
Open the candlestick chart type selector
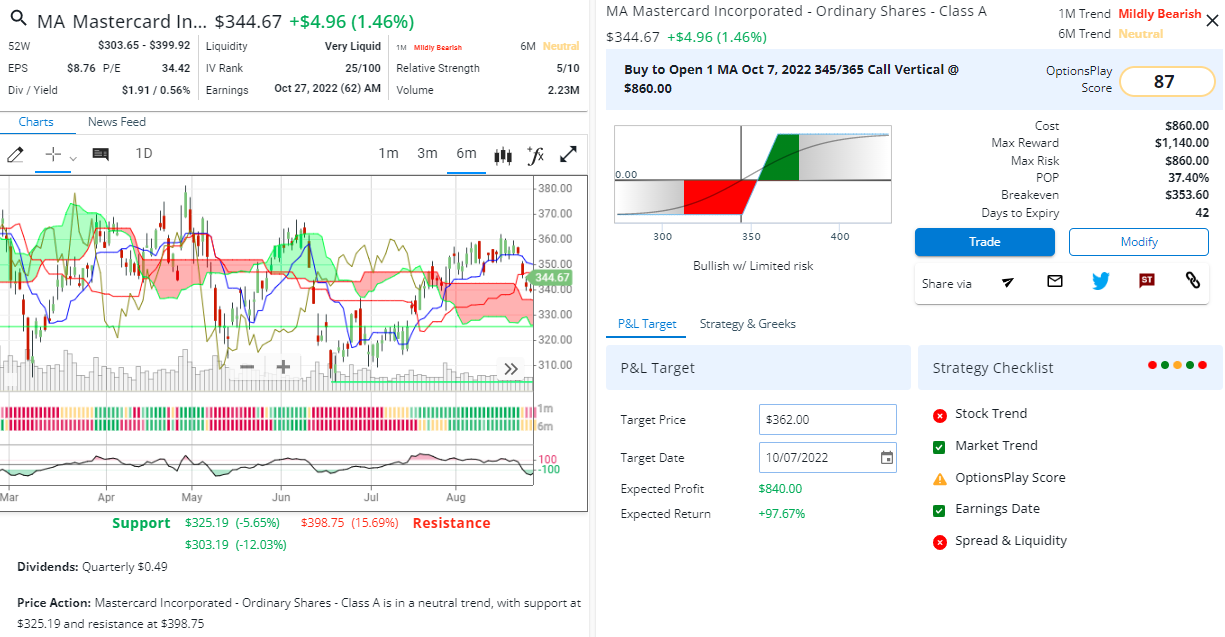coord(502,155)
